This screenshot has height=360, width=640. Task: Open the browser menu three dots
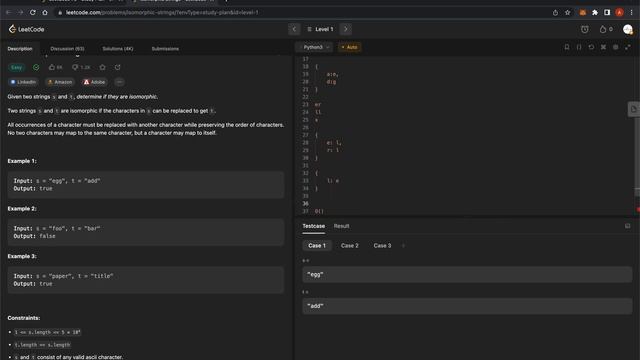click(x=631, y=13)
